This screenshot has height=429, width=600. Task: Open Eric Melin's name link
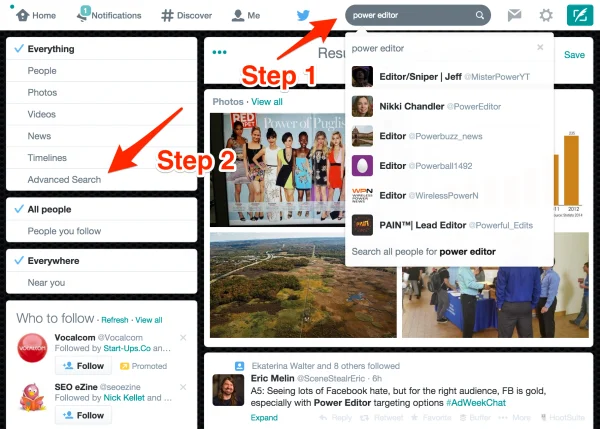(x=272, y=378)
